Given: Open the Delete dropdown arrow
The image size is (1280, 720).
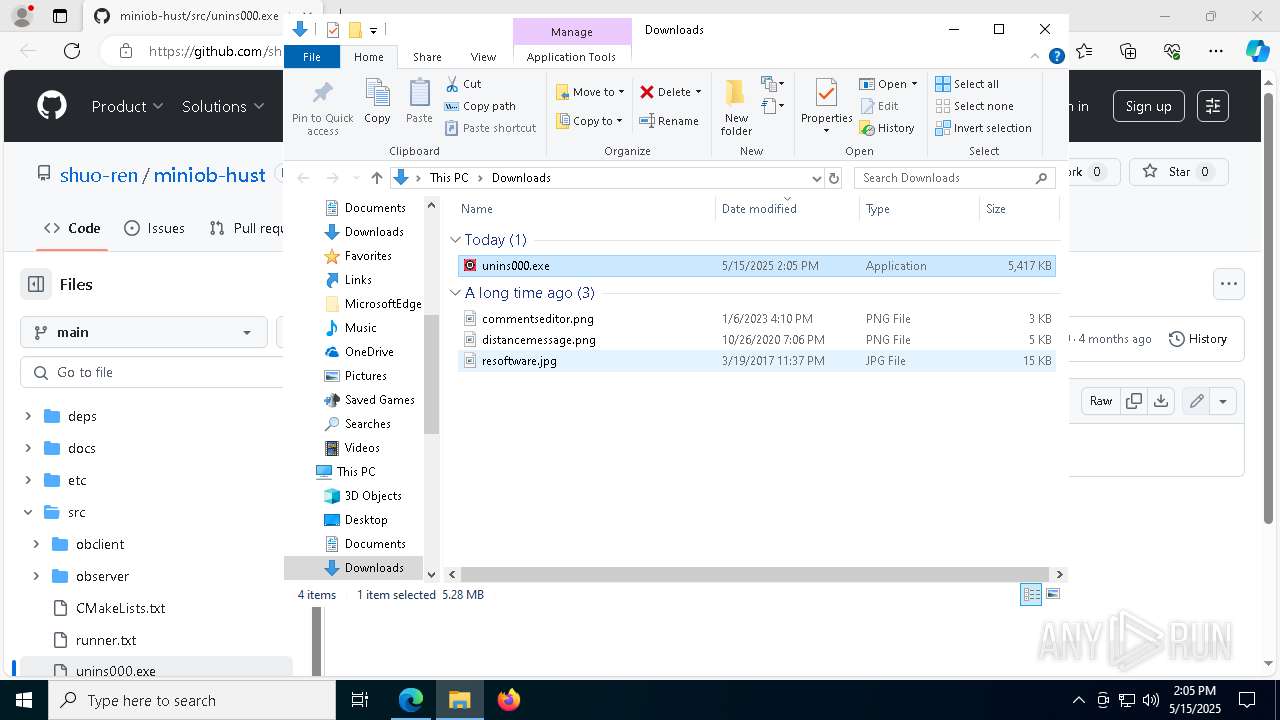Looking at the screenshot, I should (698, 92).
